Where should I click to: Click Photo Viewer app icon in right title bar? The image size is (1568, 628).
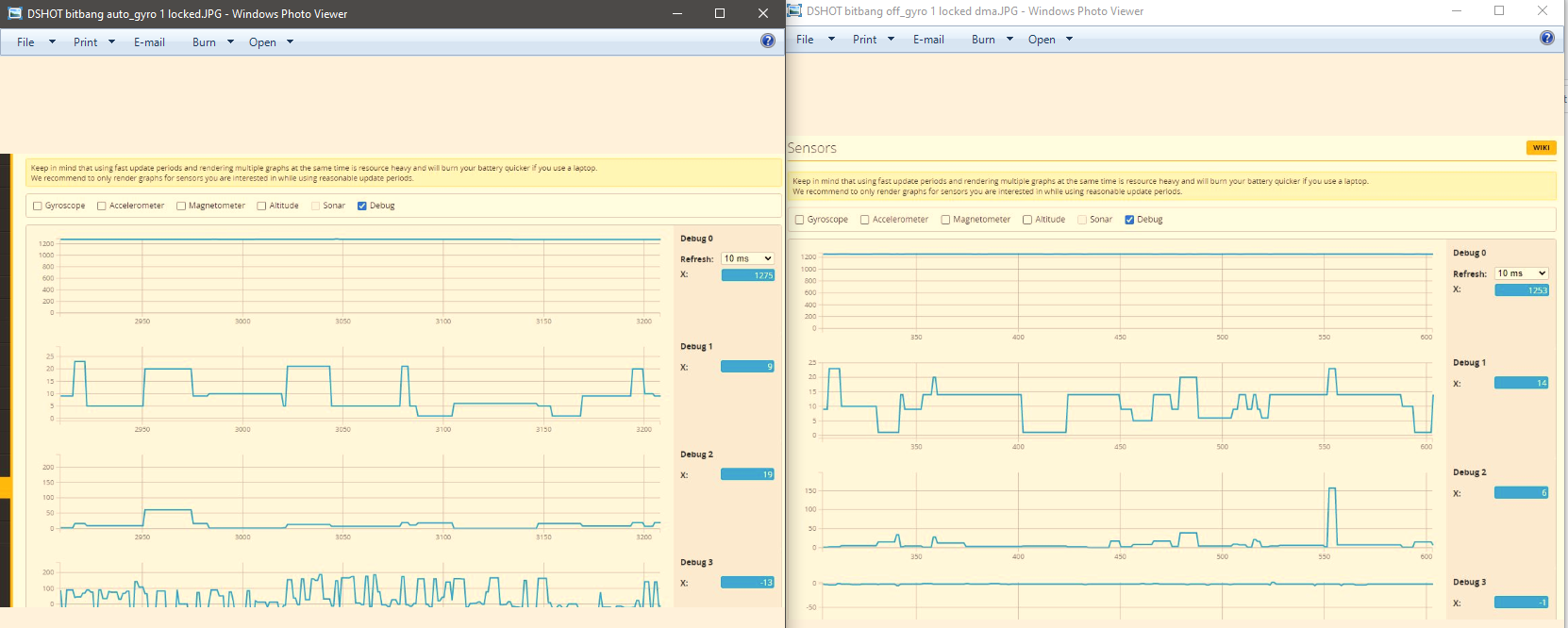[x=794, y=10]
